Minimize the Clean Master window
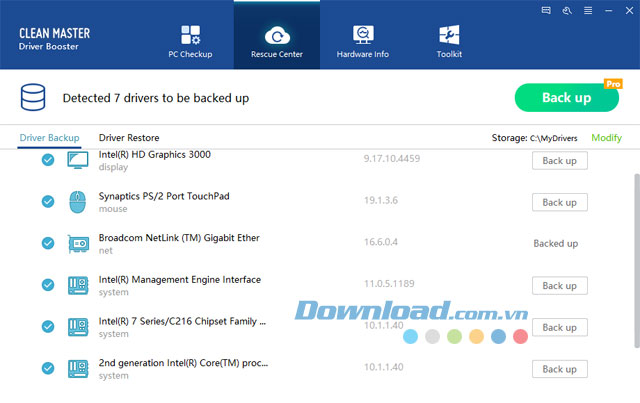 [609, 11]
